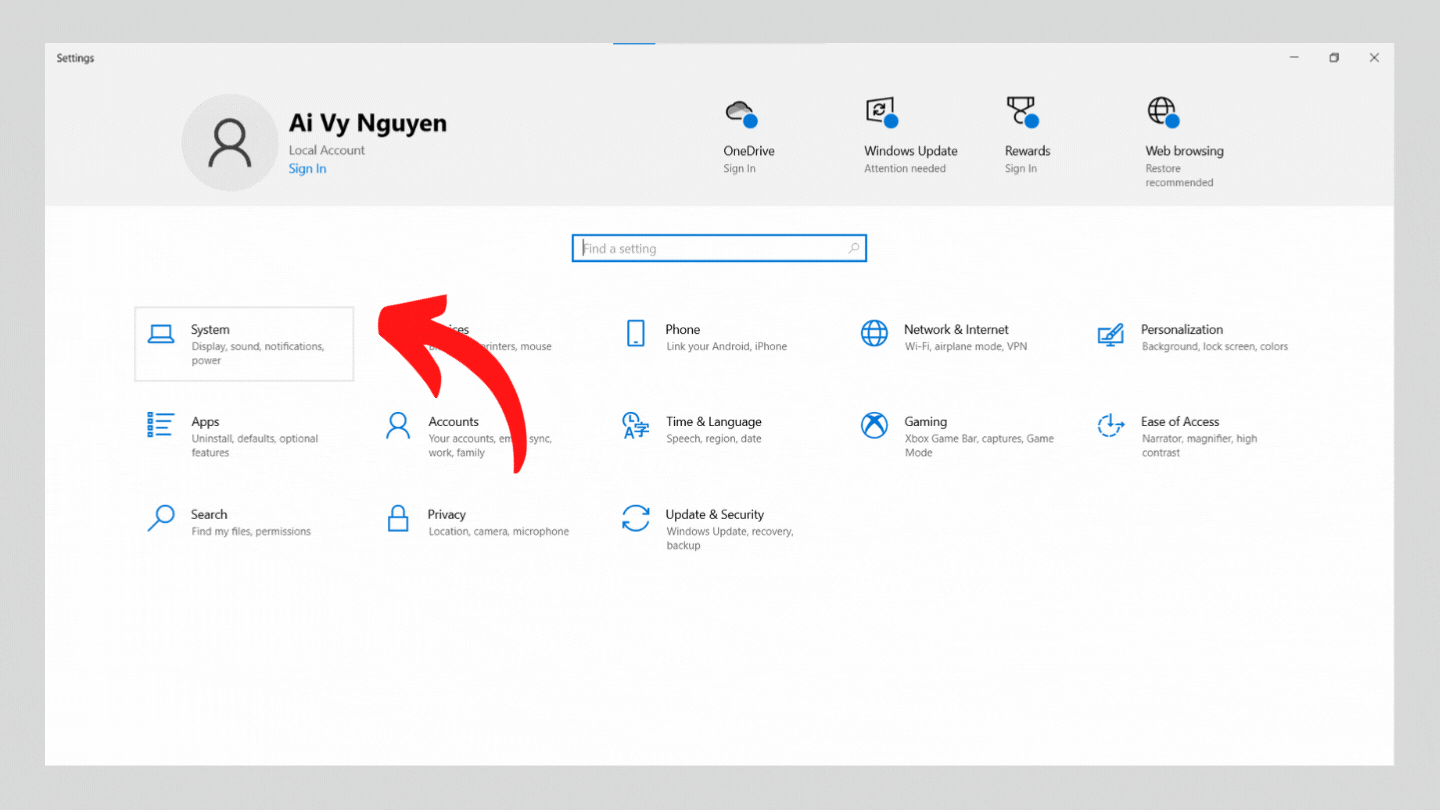1440x810 pixels.
Task: Click 'Display, sound, notifications, power' description
Action: pos(257,354)
